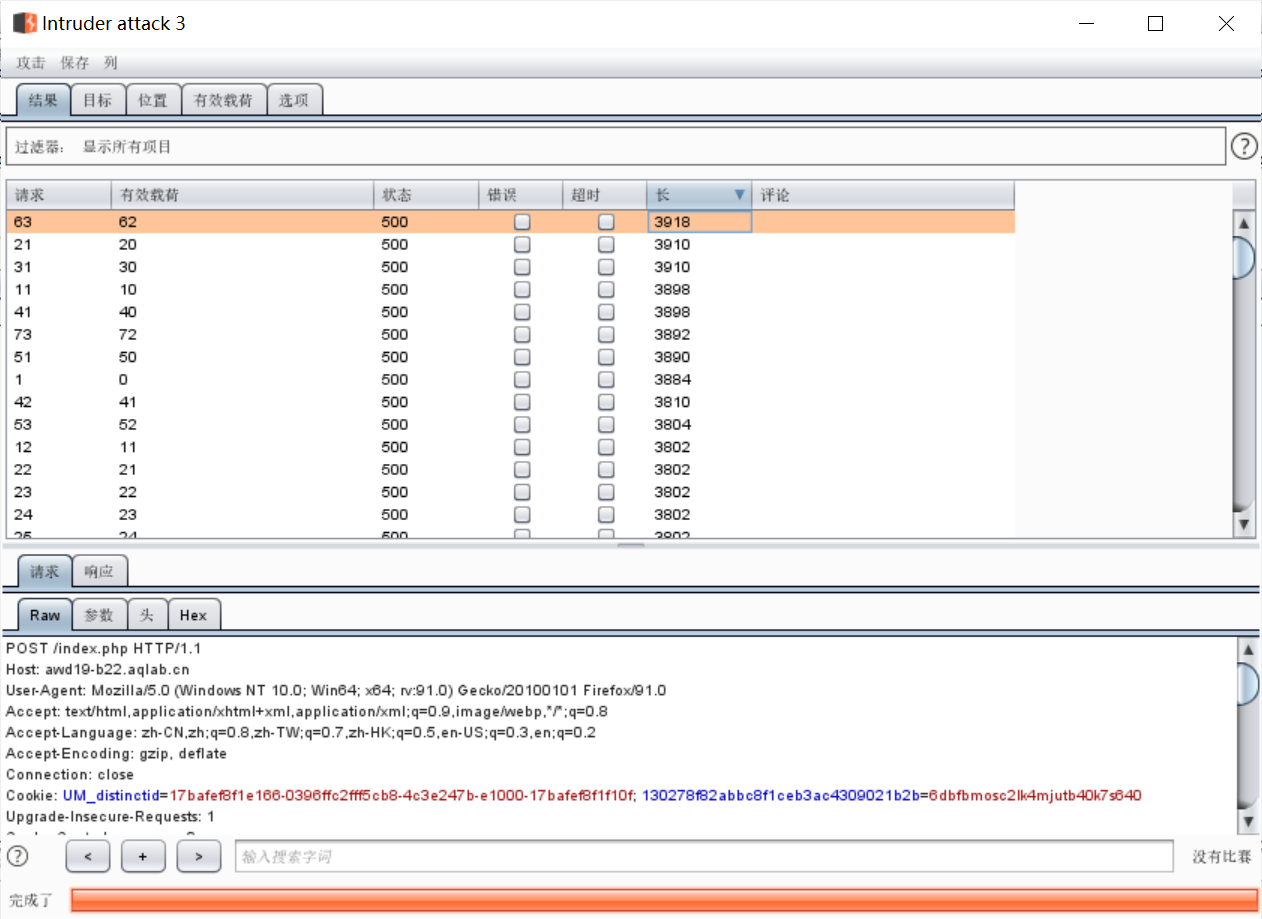
Task: Switch to the Hex view tab
Action: (194, 615)
